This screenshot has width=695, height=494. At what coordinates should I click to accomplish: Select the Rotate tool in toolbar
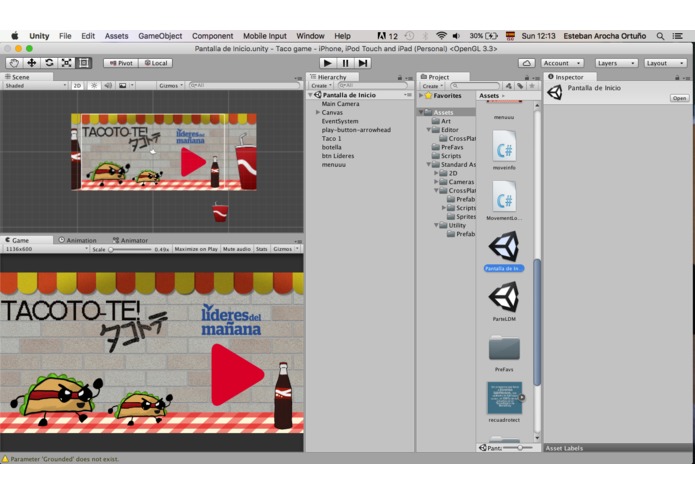tap(49, 63)
